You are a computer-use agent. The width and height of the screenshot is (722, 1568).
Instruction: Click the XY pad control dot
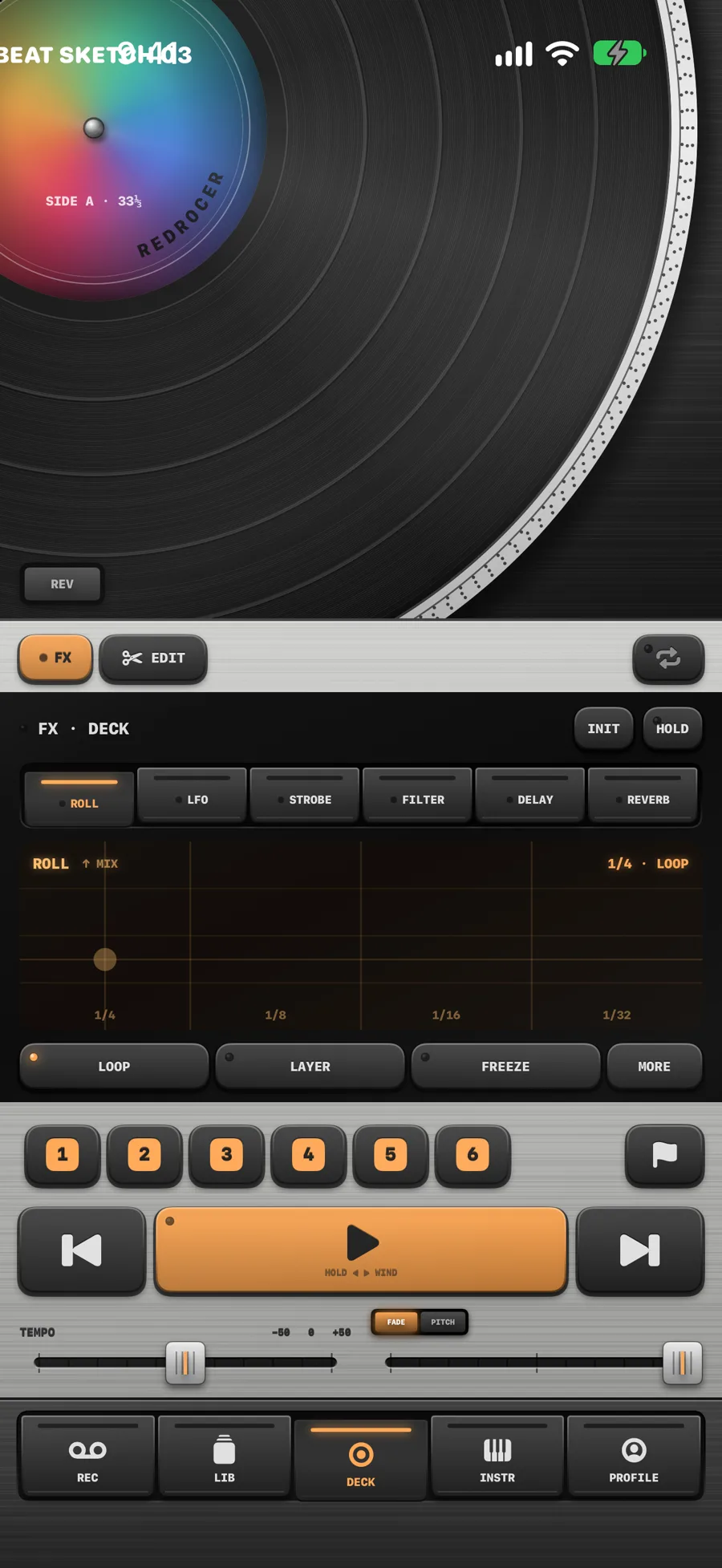click(105, 959)
